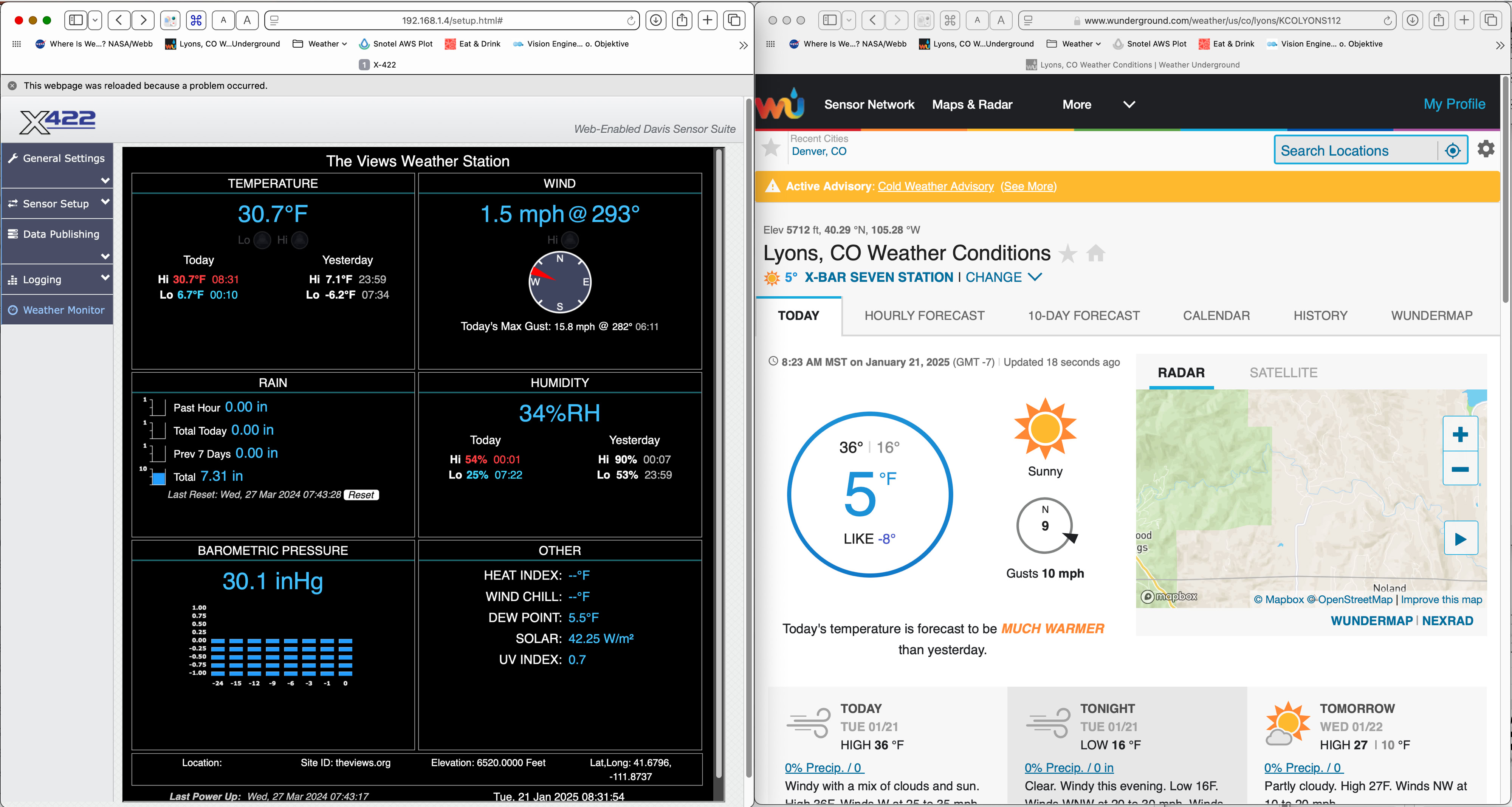
Task: Open Weather Underground settings gear
Action: [1486, 149]
